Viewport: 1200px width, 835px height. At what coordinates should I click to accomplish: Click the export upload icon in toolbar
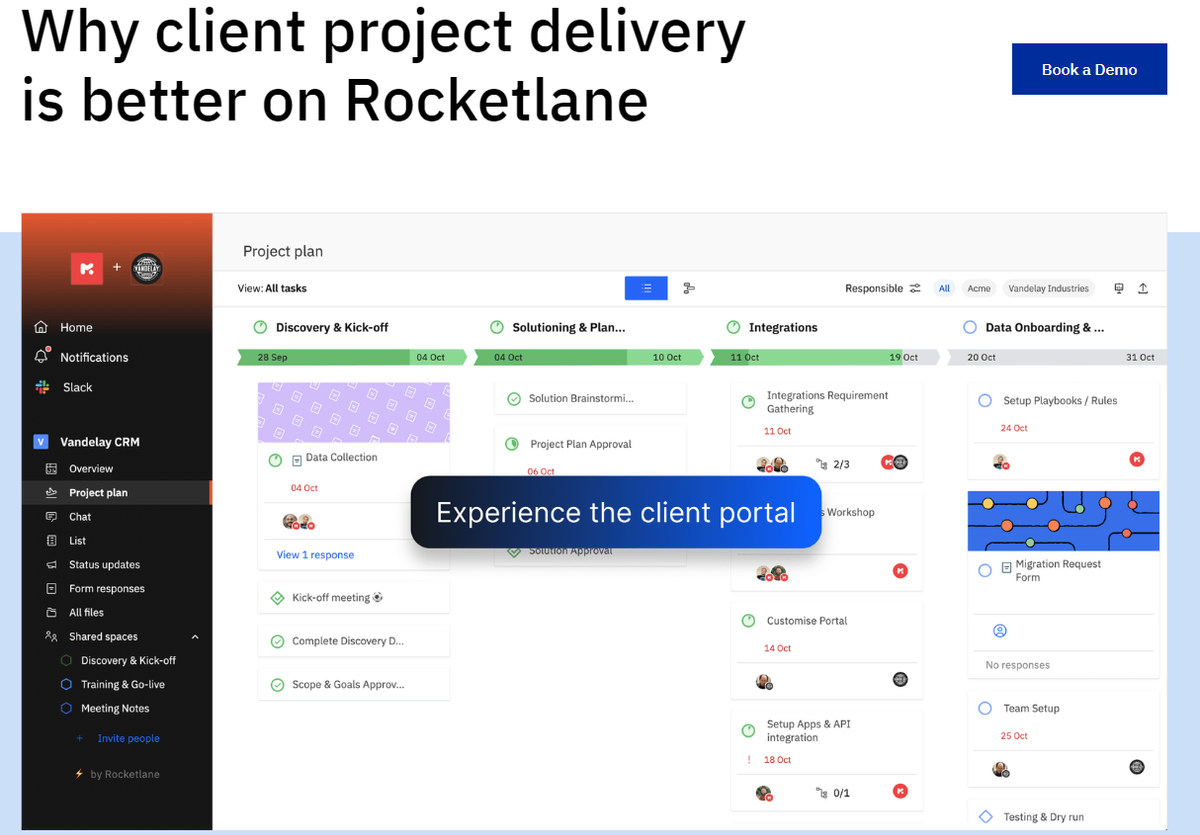(x=1143, y=288)
